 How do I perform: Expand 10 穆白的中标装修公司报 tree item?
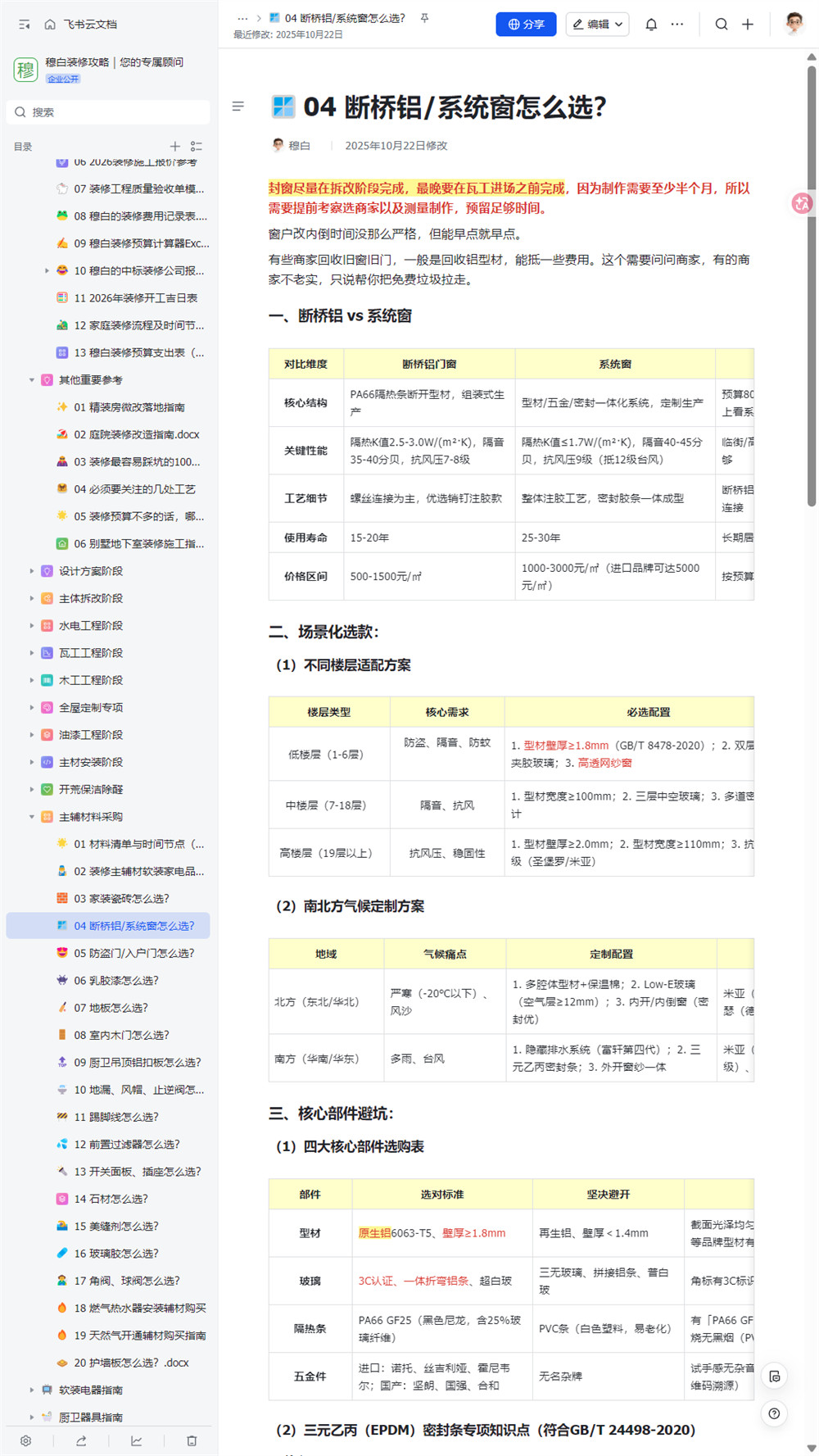tap(47, 271)
